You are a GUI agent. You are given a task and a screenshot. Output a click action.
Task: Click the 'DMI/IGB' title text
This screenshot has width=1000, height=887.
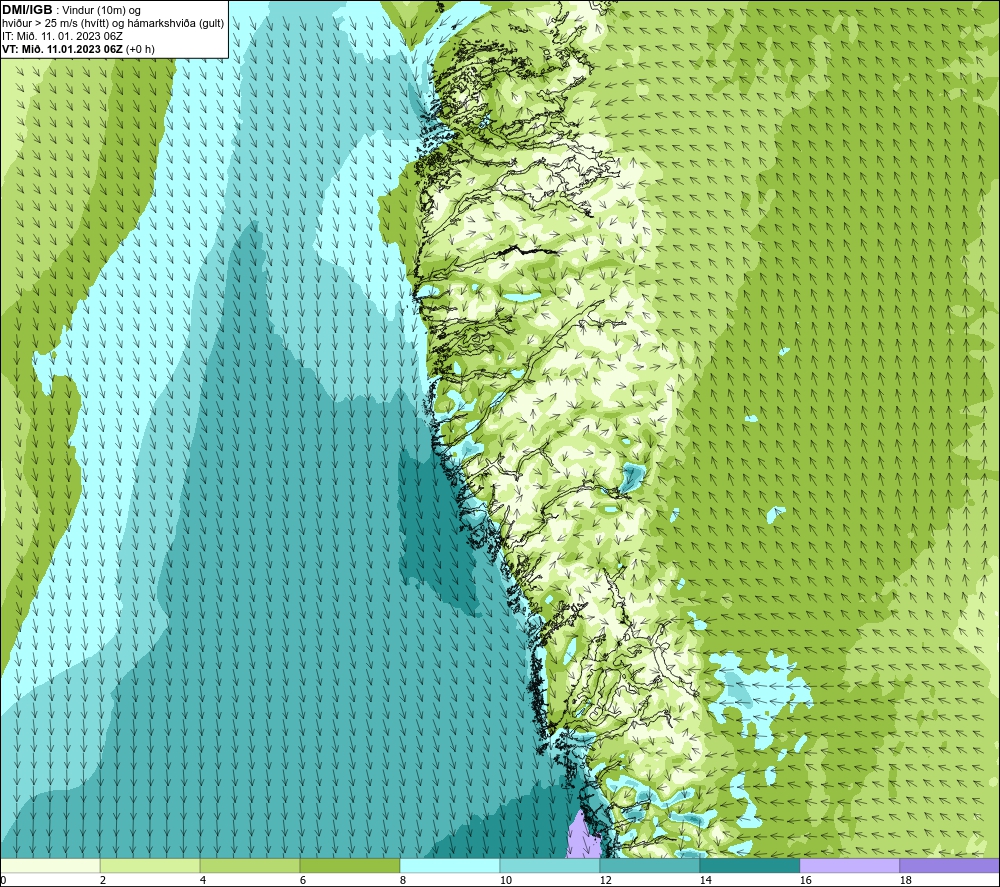27,10
